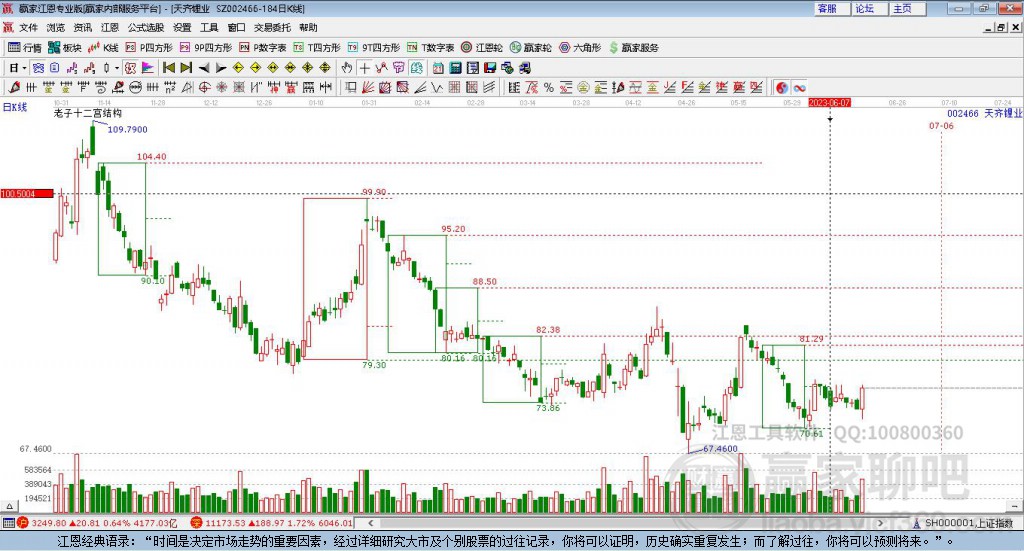Click the 论坛 forum button
This screenshot has height=551, width=1024.
coord(869,8)
